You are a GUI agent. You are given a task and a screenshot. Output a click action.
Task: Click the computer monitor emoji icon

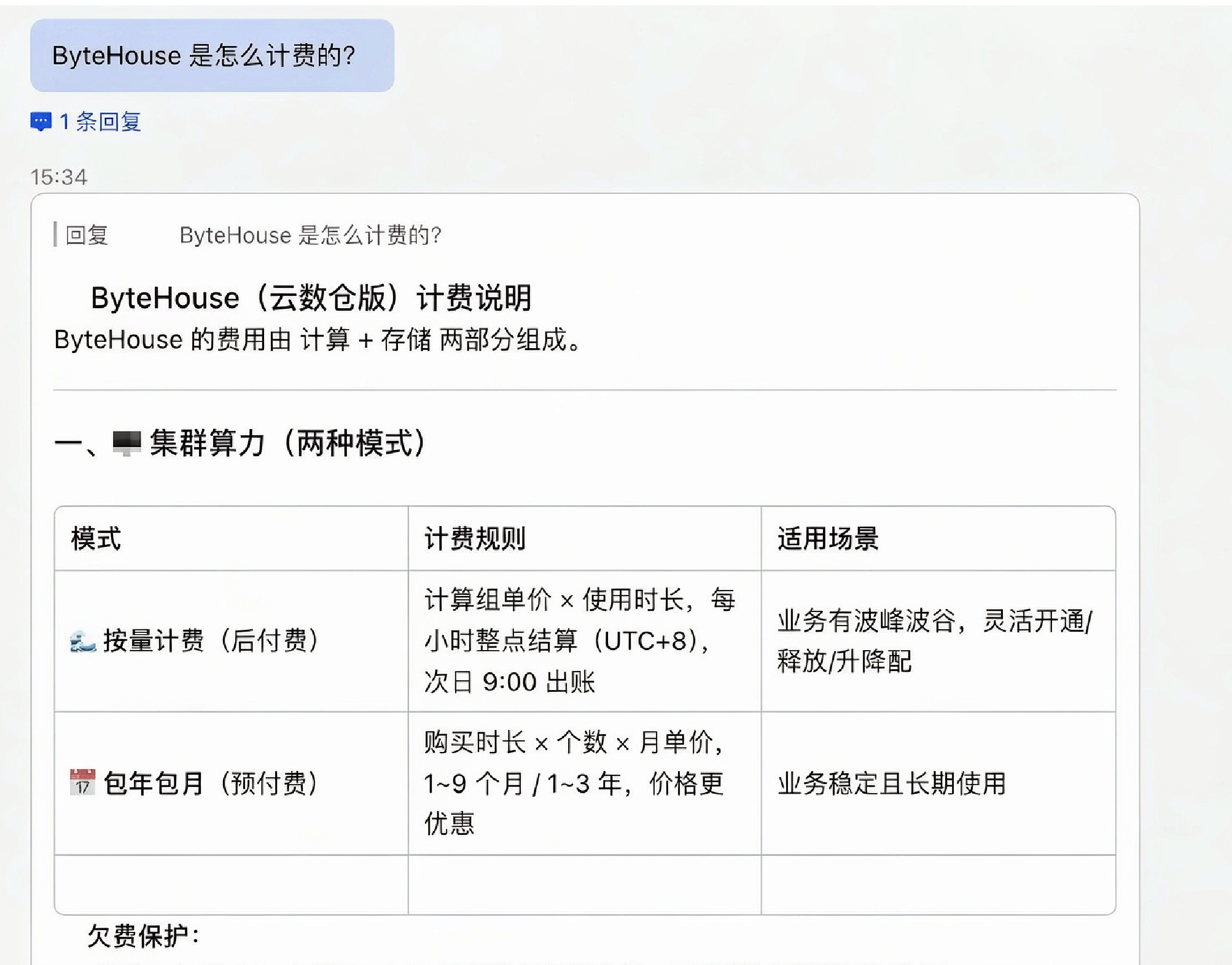click(127, 443)
